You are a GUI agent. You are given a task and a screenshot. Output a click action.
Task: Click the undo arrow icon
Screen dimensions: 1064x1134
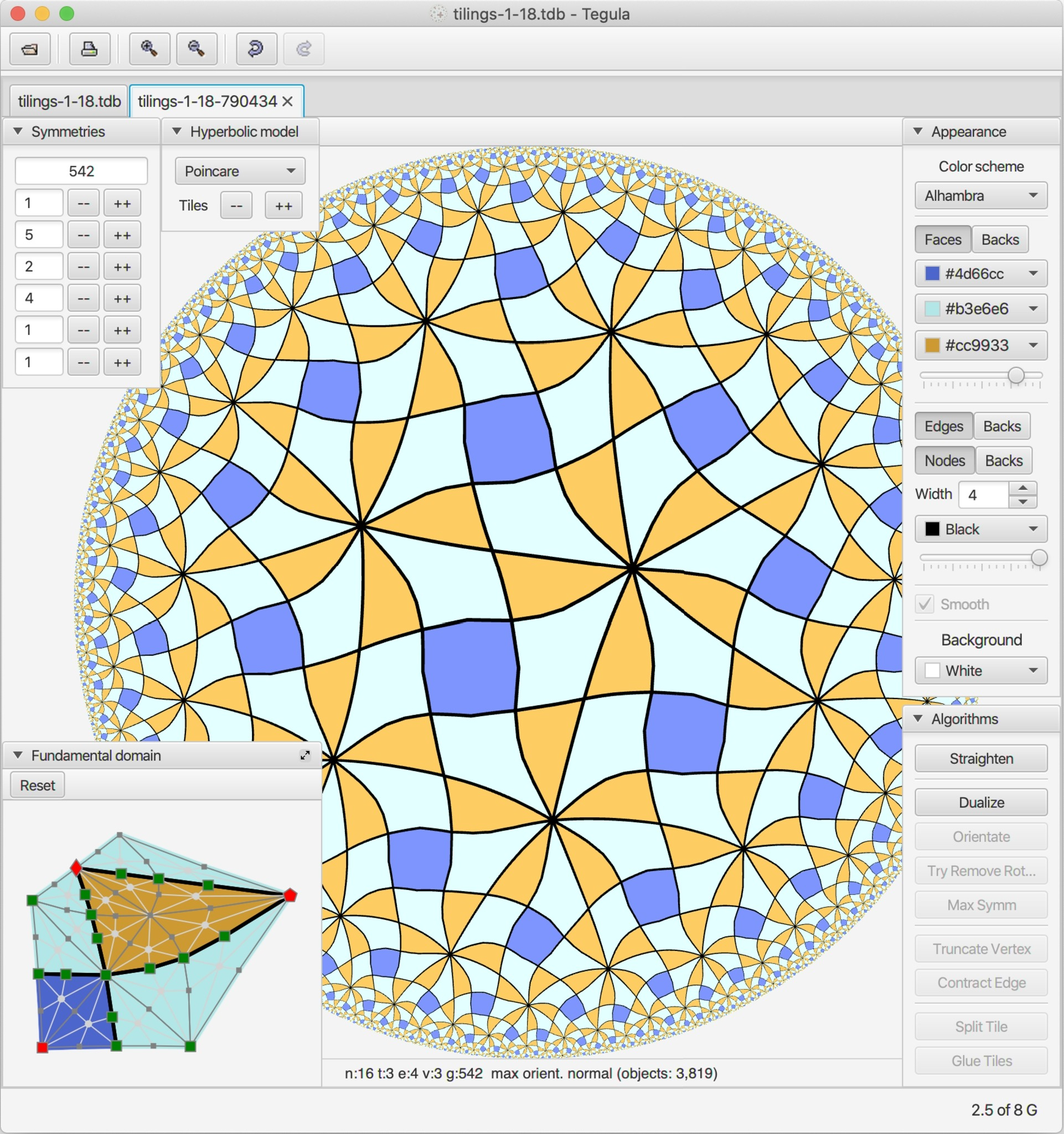click(256, 49)
